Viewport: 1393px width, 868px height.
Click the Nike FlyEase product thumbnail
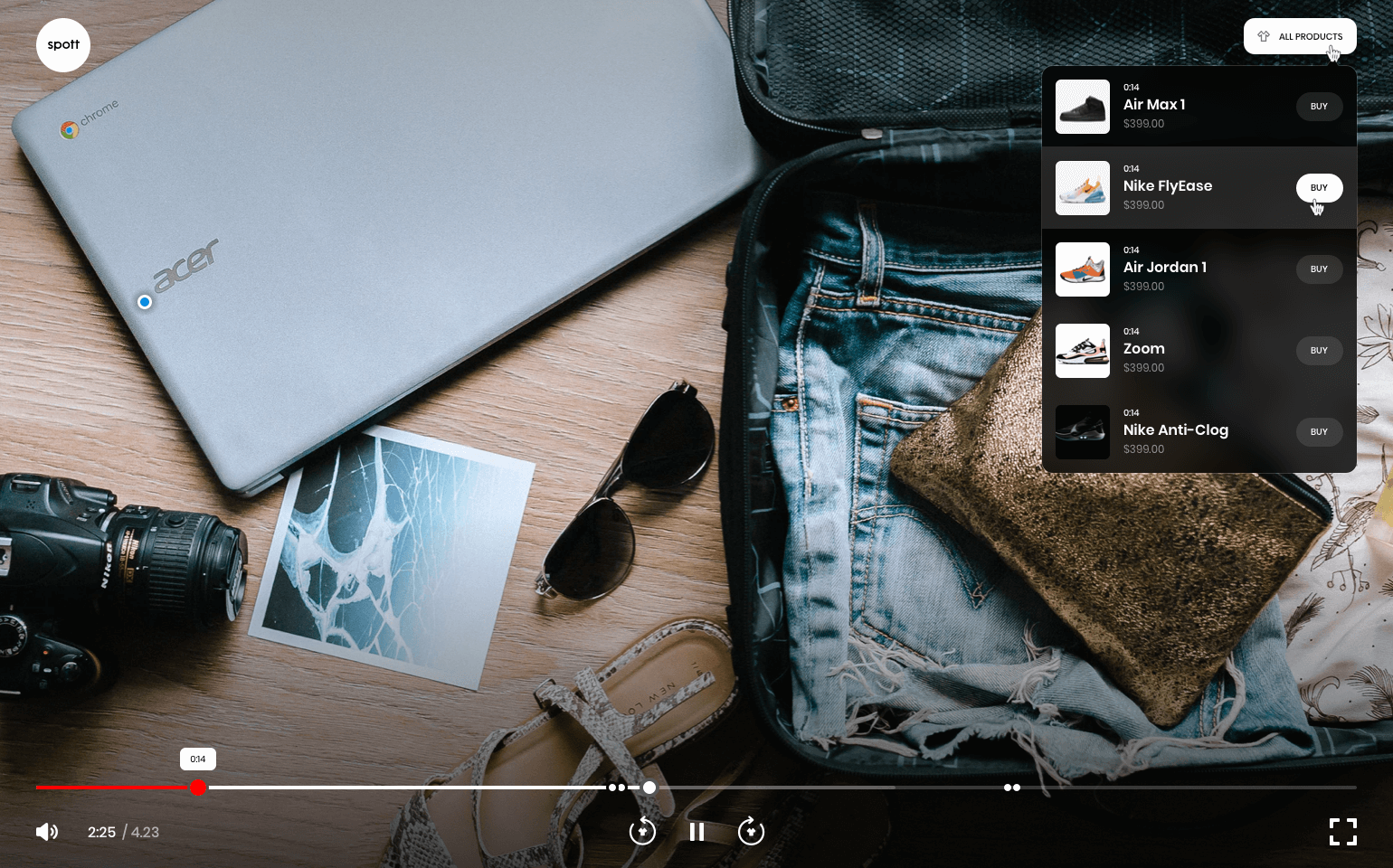coord(1083,188)
